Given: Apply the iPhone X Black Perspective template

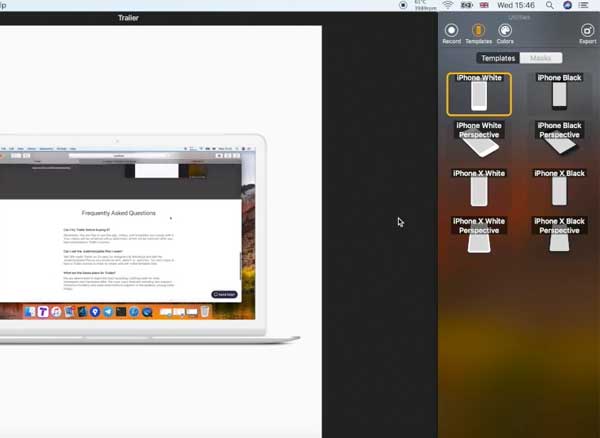Looking at the screenshot, I should coord(559,235).
